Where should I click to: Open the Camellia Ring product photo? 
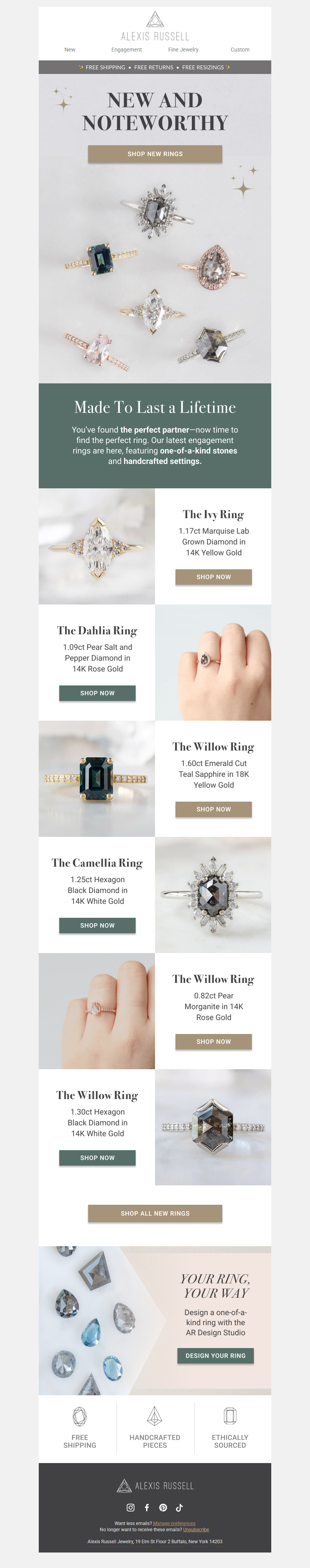213,895
